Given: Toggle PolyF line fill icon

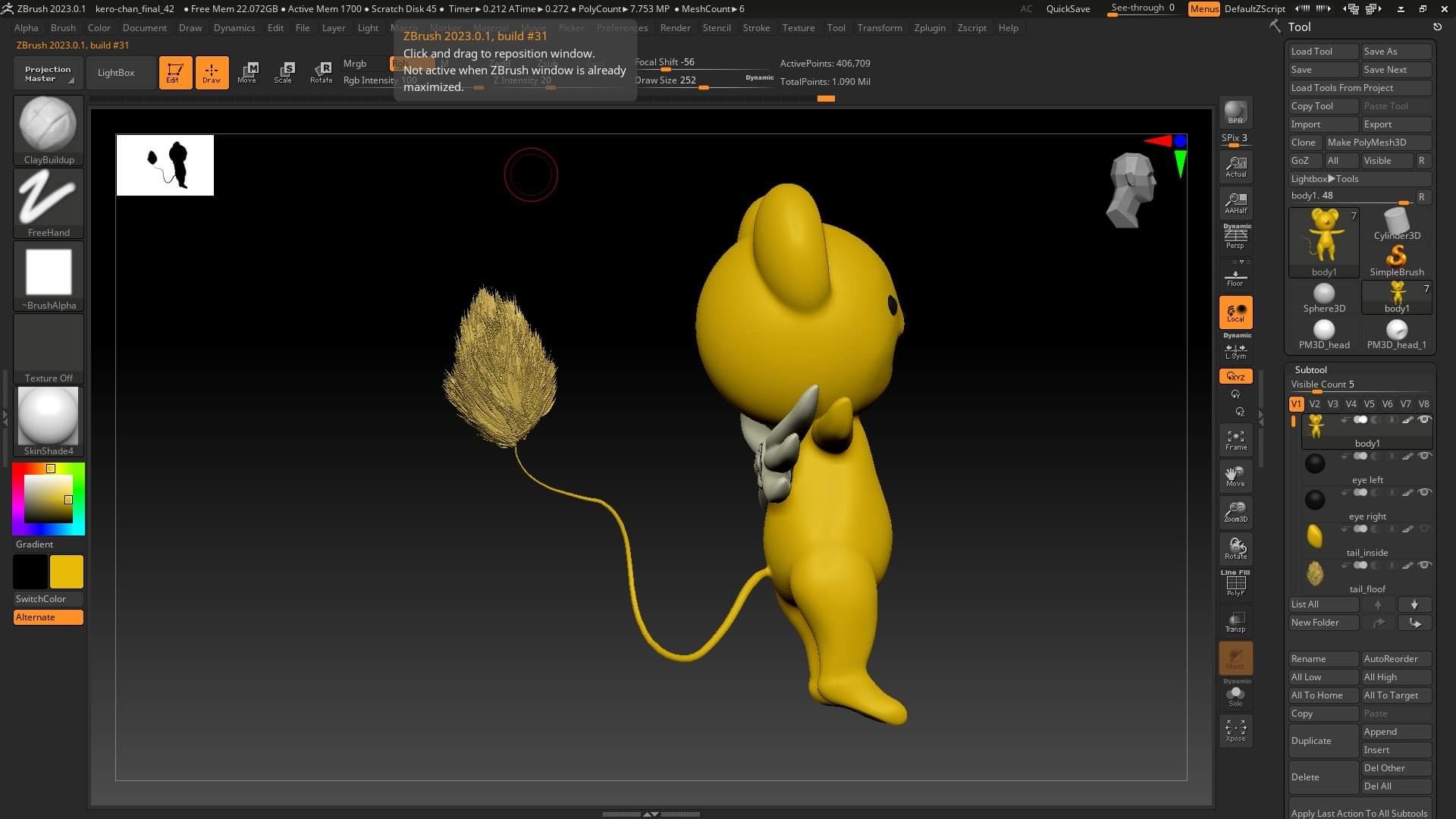Looking at the screenshot, I should (1235, 583).
